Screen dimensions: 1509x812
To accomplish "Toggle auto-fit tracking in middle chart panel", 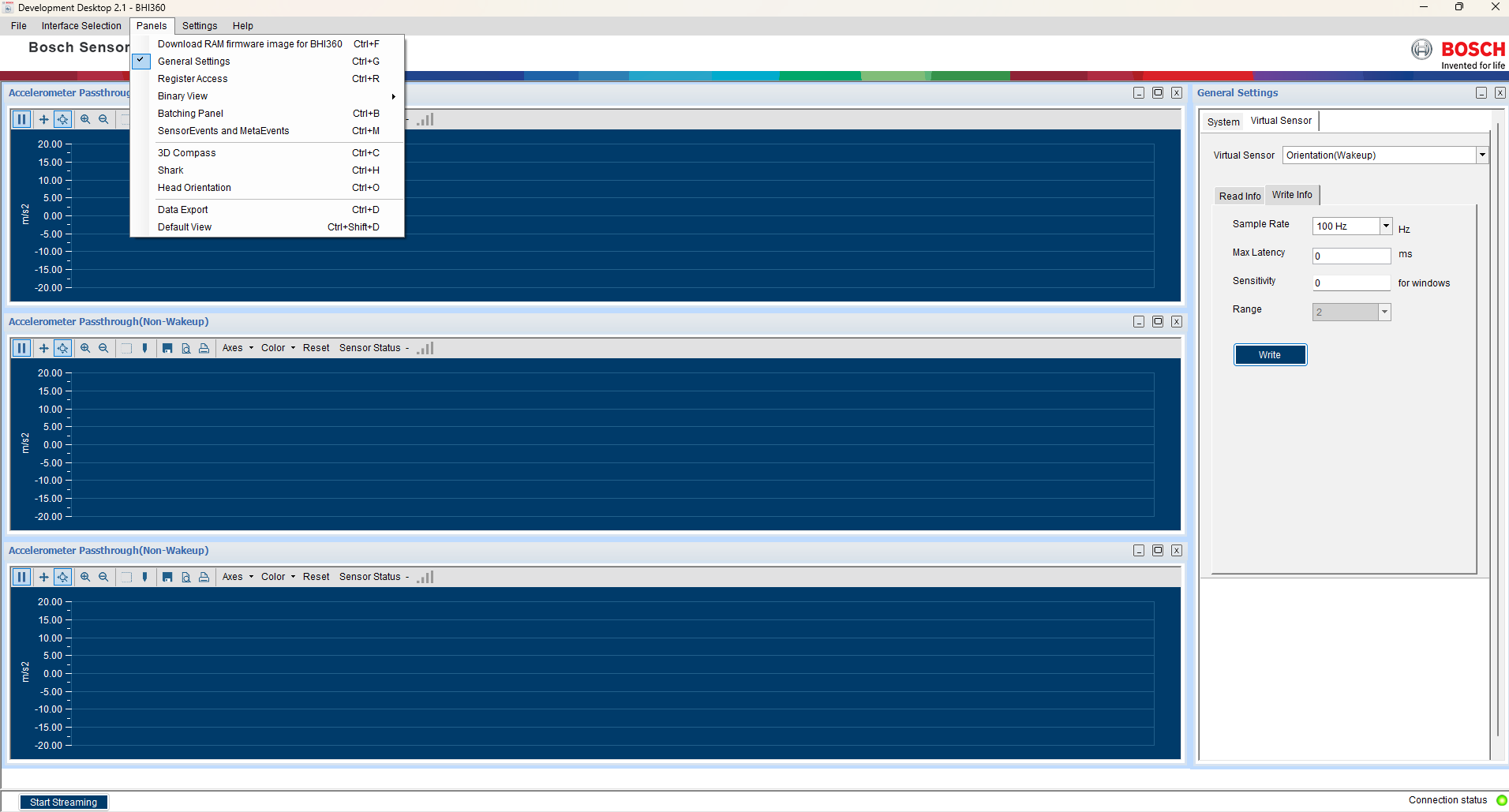I will [63, 348].
